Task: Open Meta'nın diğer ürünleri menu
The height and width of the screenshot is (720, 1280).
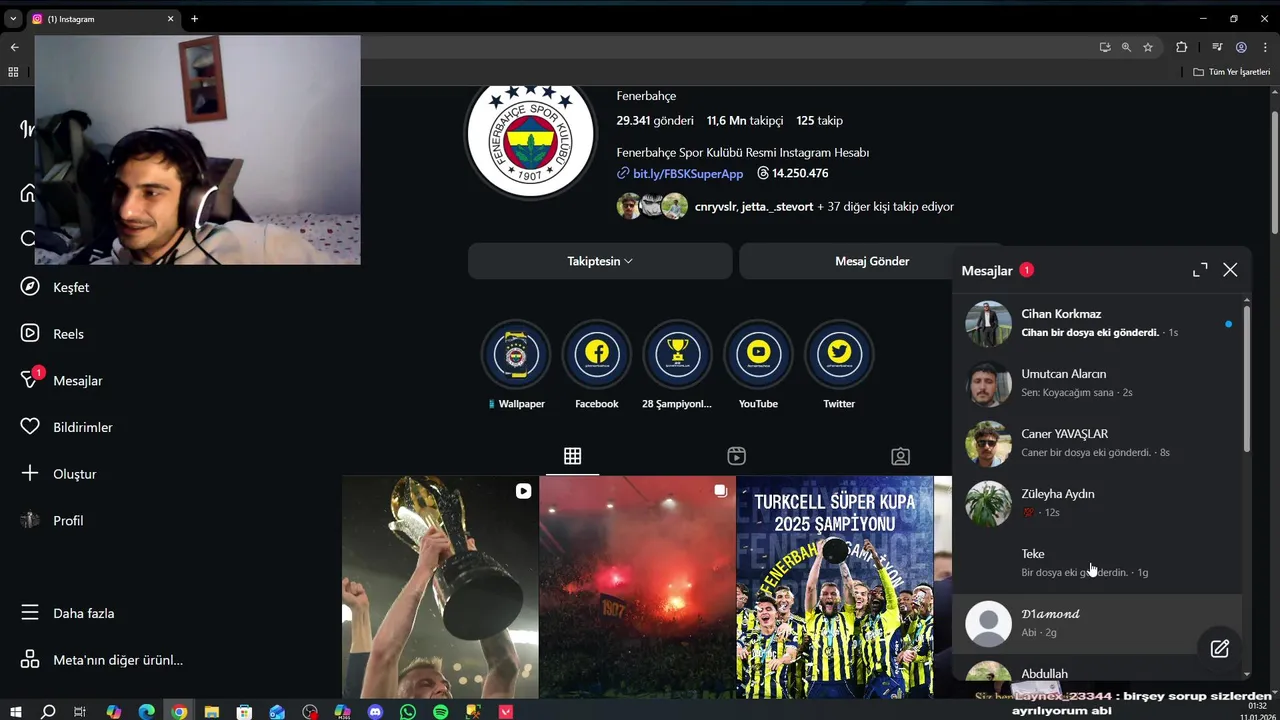Action: [102, 660]
